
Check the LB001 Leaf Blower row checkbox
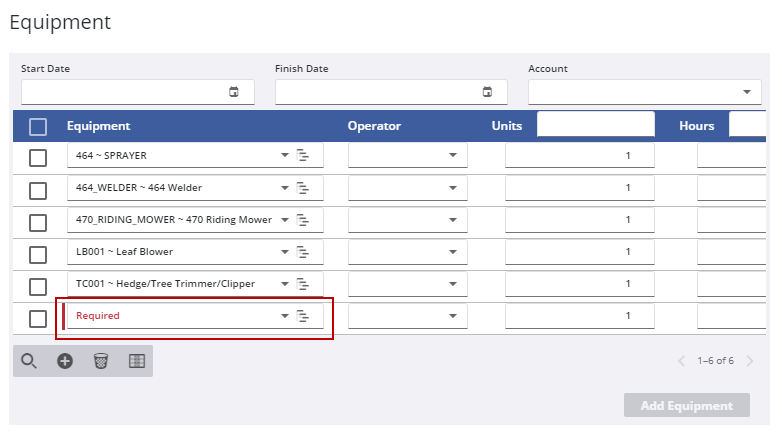(x=38, y=255)
